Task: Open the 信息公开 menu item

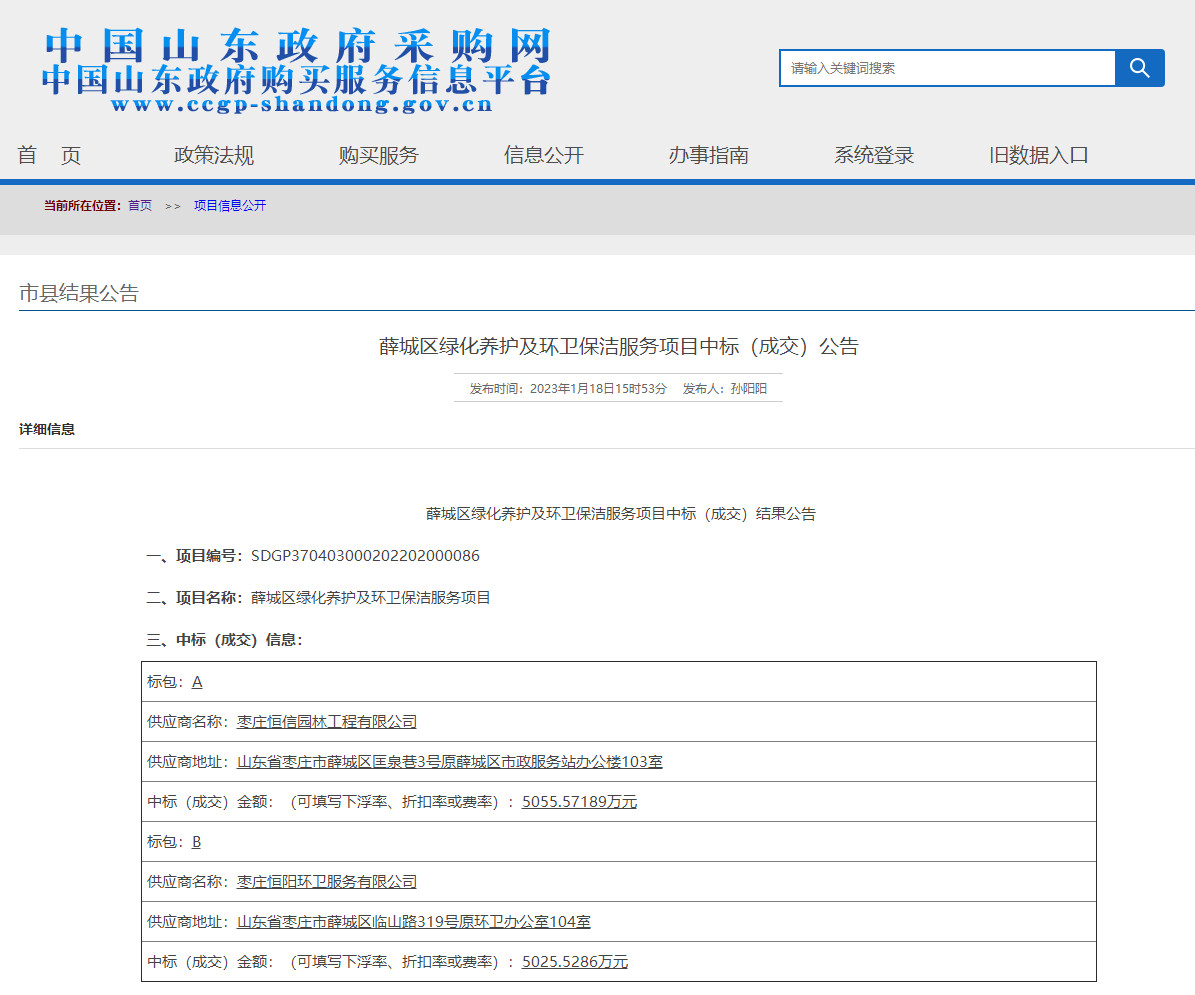Action: (543, 155)
